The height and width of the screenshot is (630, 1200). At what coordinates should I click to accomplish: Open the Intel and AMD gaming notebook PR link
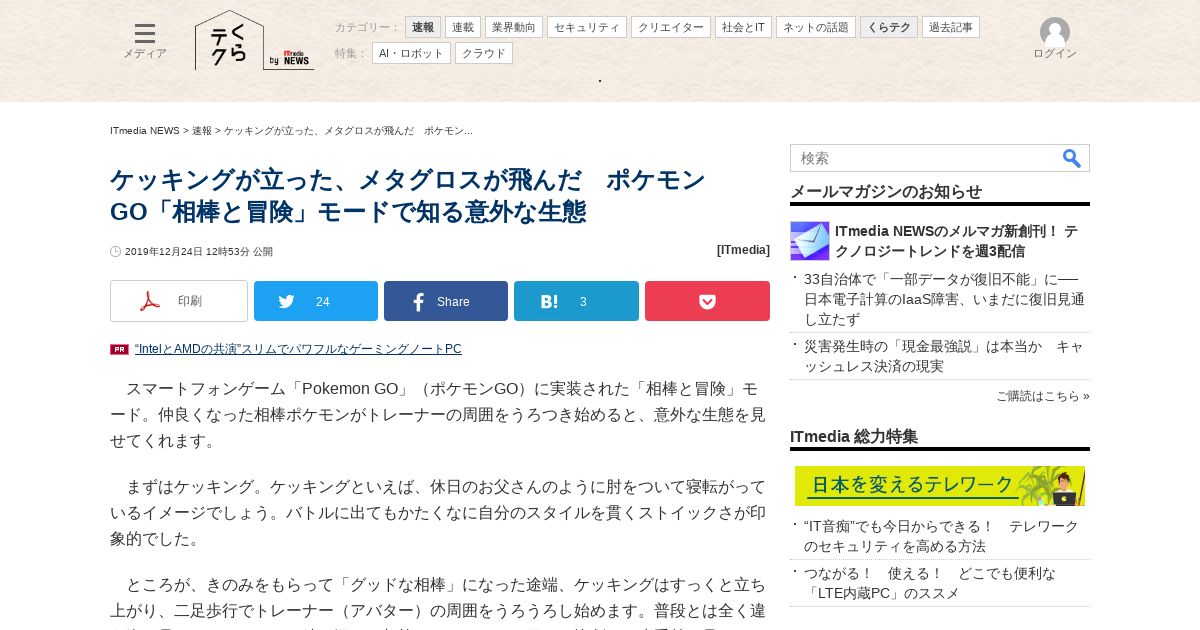click(x=298, y=349)
